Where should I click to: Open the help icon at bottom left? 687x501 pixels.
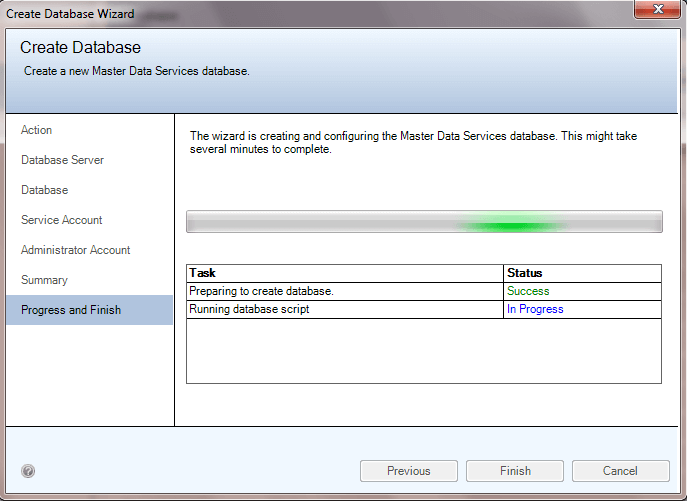[28, 471]
